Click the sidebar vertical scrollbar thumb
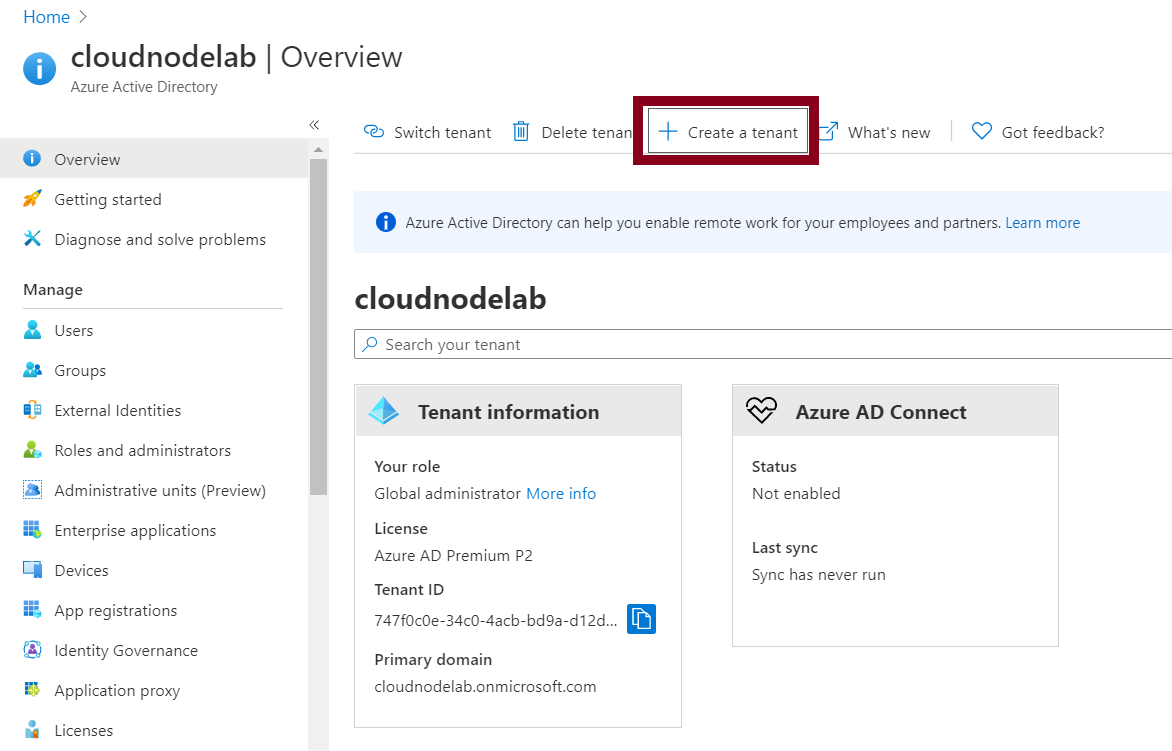Screen dimensions: 1172x751 pos(318,327)
